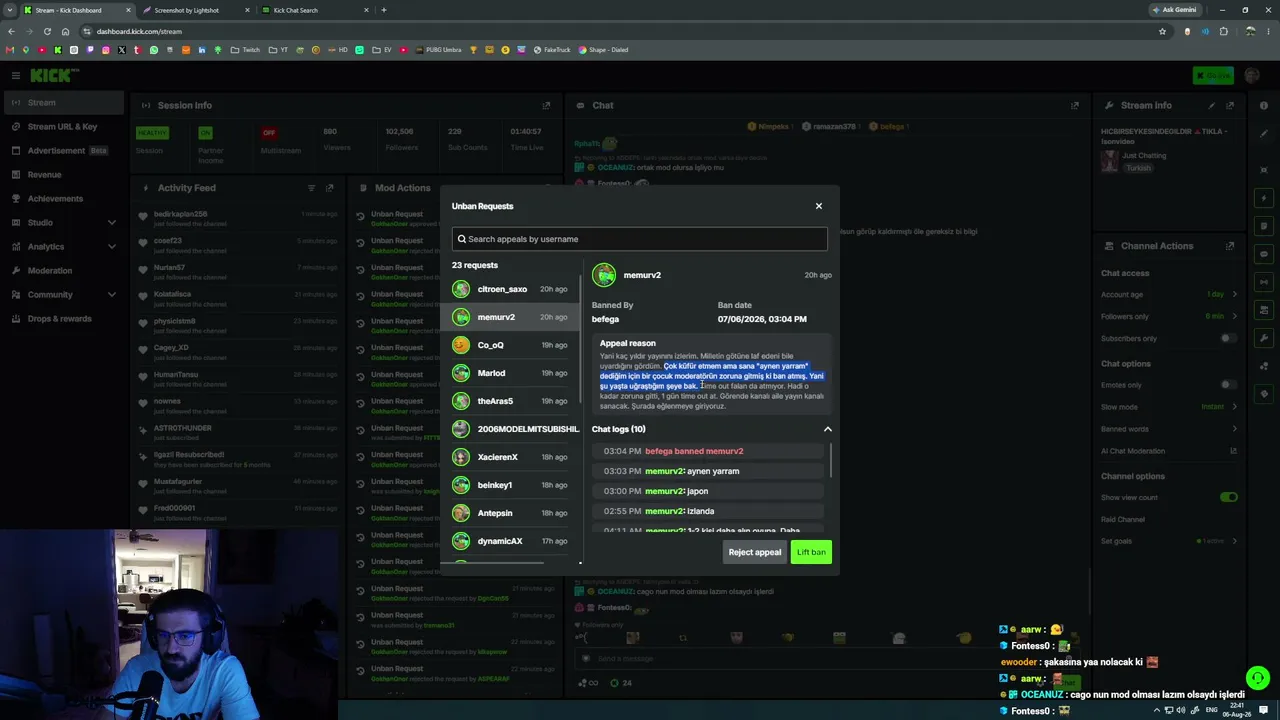Open the Twitch bookmarks folder
Image resolution: width=1280 pixels, height=720 pixels.
[245, 50]
